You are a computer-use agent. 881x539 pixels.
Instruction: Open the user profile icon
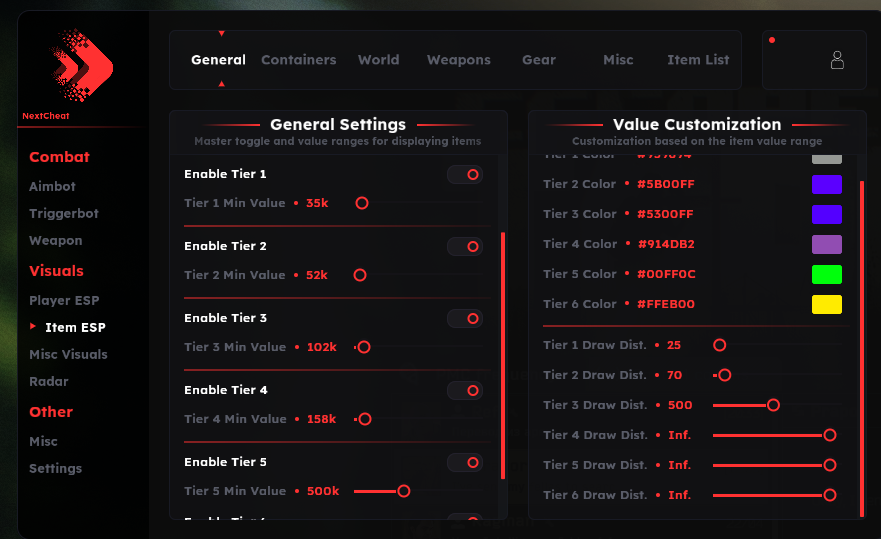[837, 60]
